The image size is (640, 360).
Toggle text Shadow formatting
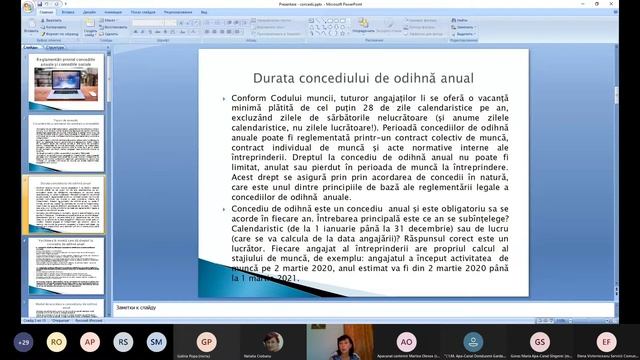coord(165,32)
